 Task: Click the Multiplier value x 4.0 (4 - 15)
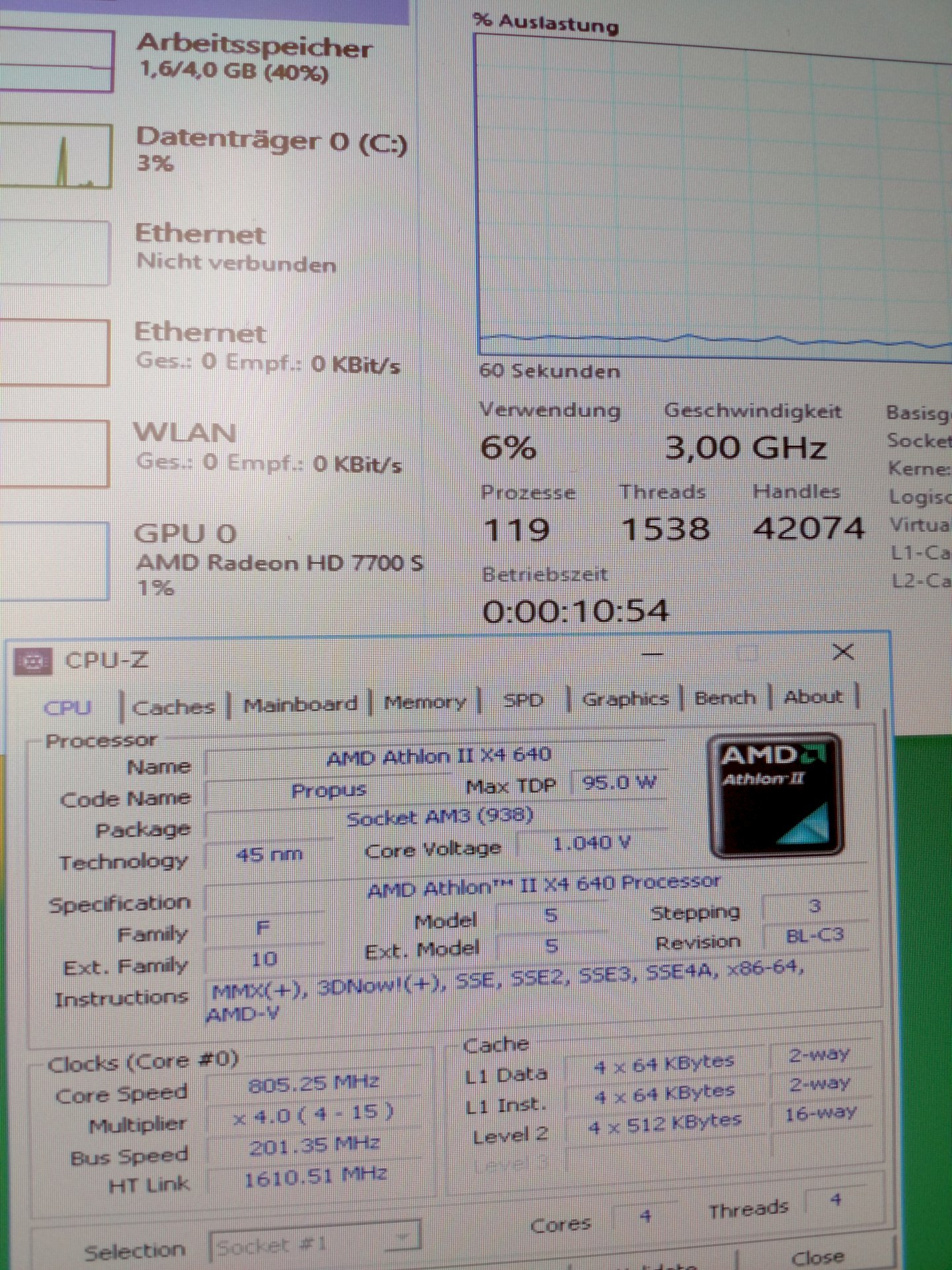coord(313,1115)
